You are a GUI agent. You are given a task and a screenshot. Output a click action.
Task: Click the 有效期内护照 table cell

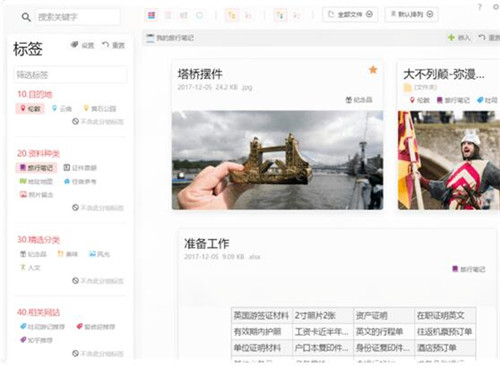coord(262,332)
